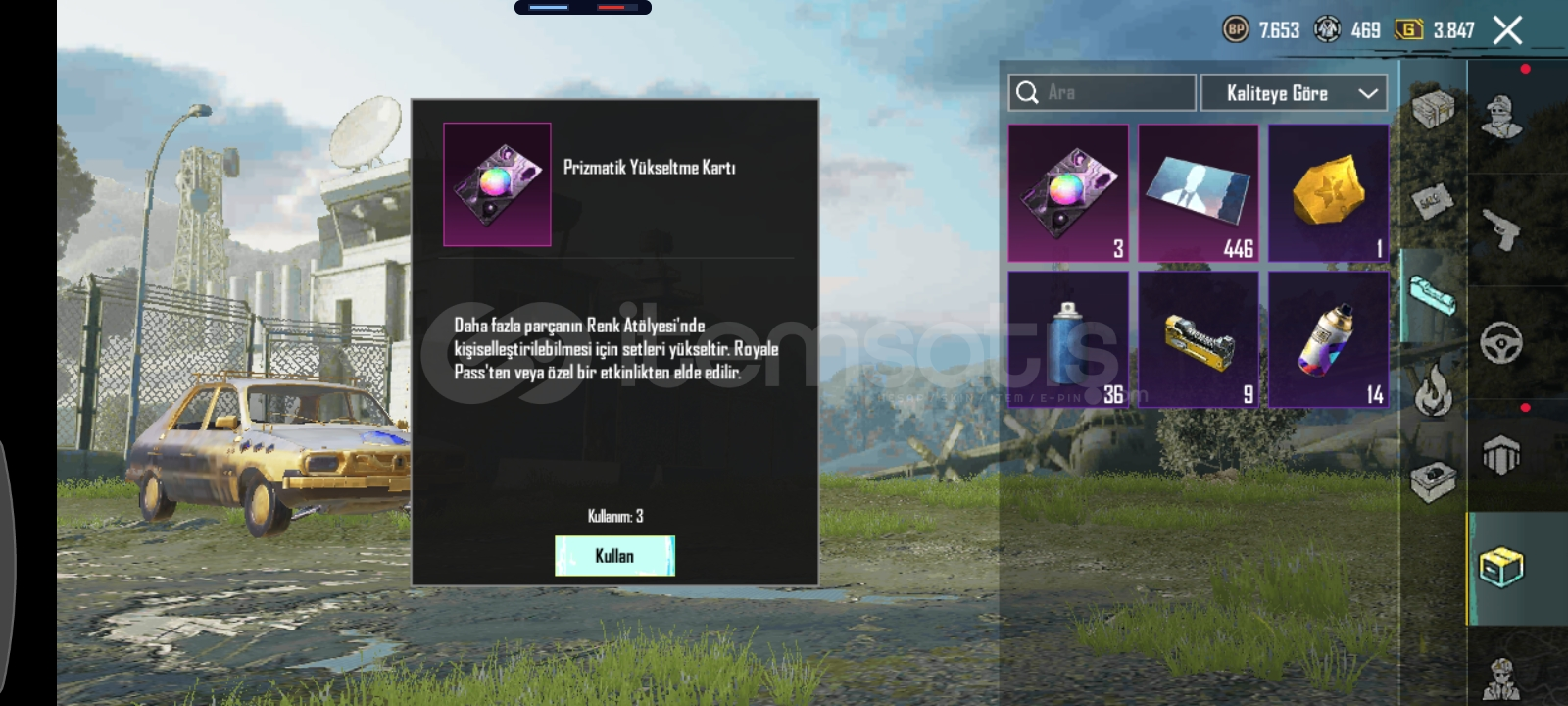This screenshot has height=706, width=1568.
Task: Click the gold G currency icon
Action: click(x=1408, y=29)
